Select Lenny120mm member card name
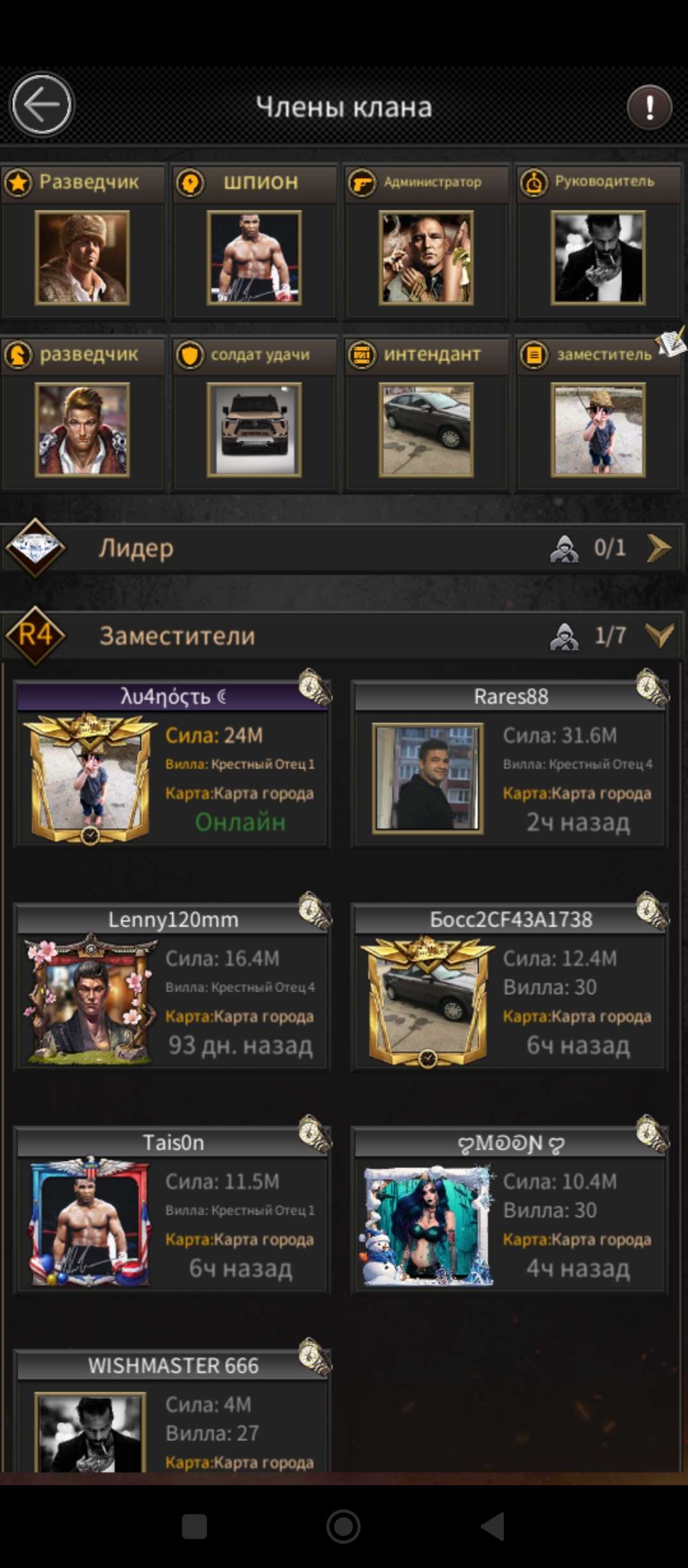The image size is (688, 1568). [173, 920]
